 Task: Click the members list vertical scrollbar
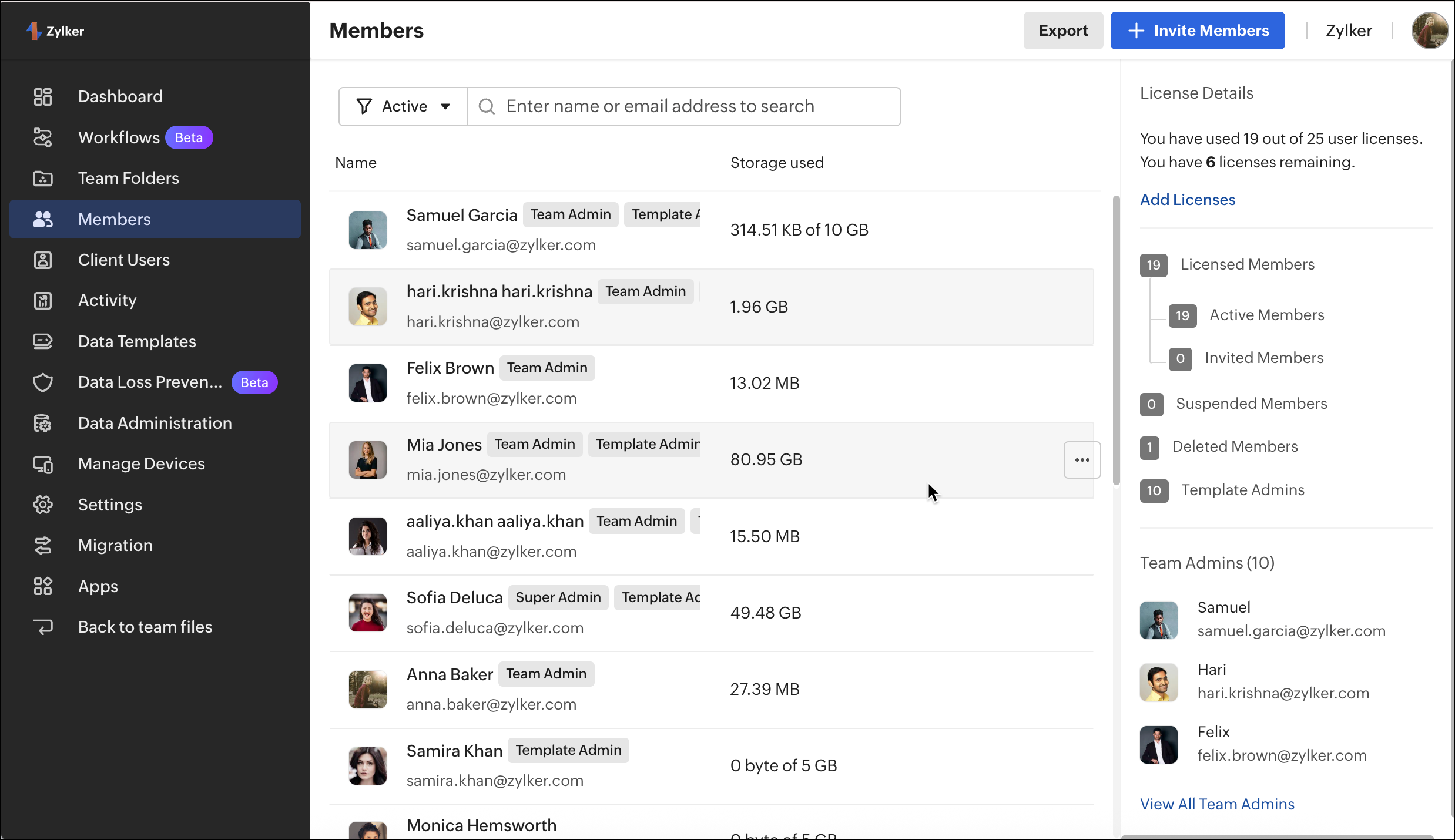[x=1116, y=341]
